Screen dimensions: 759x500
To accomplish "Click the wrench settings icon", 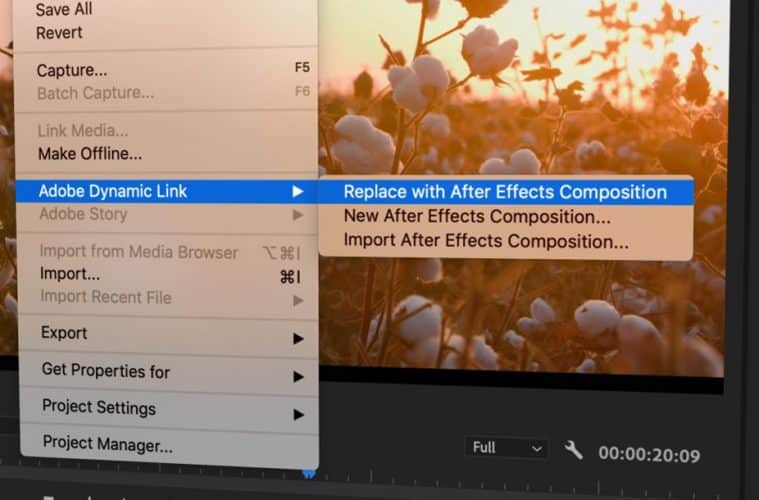I will (x=573, y=450).
